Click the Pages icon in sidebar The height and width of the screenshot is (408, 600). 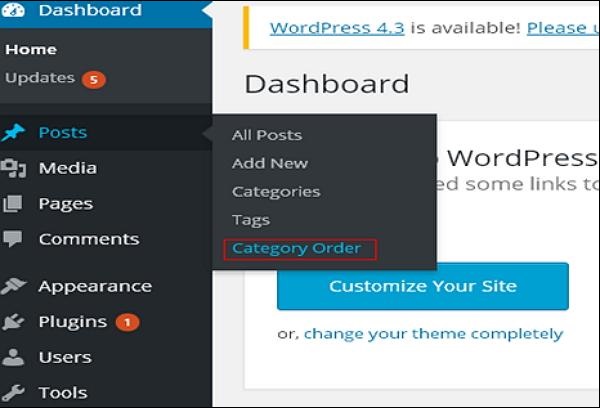pos(14,204)
